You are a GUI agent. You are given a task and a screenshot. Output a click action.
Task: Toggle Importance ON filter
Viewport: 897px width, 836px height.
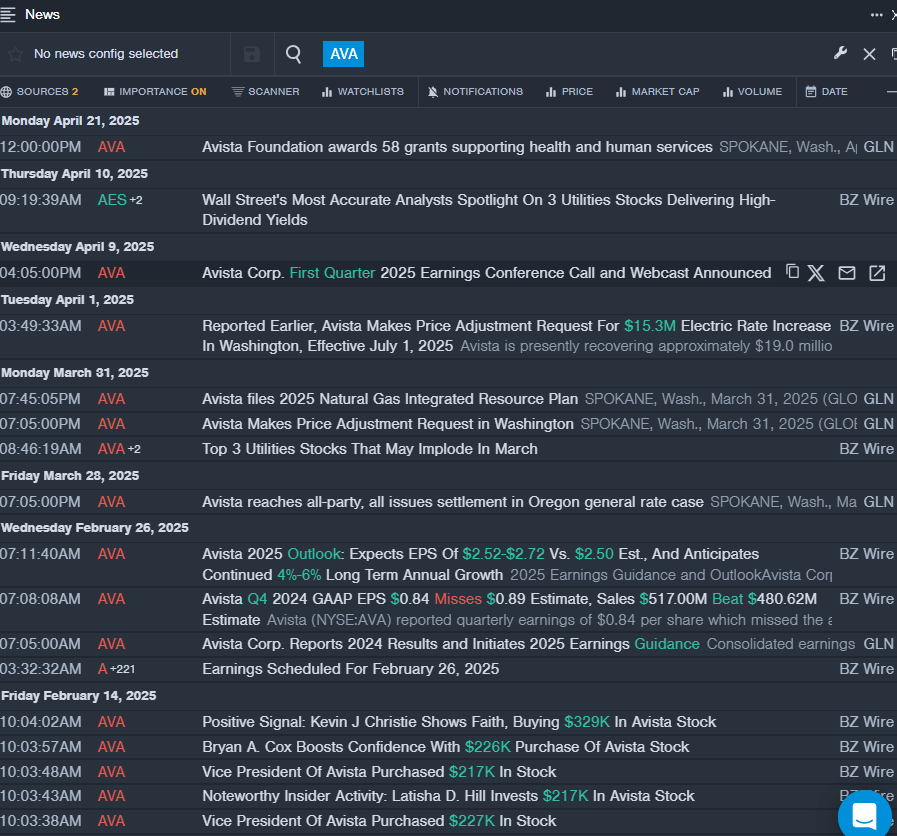(155, 92)
